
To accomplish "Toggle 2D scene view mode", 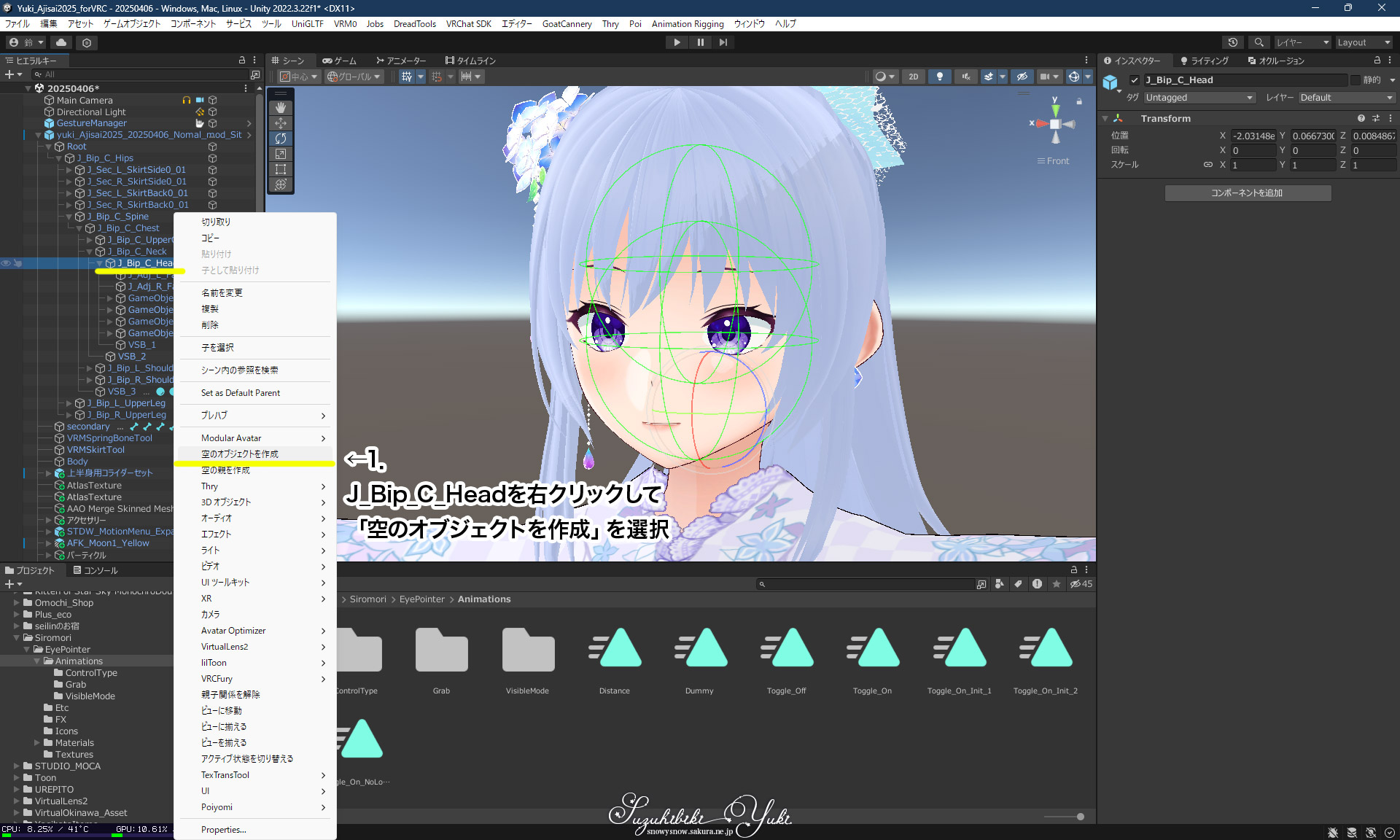I will pyautogui.click(x=913, y=77).
